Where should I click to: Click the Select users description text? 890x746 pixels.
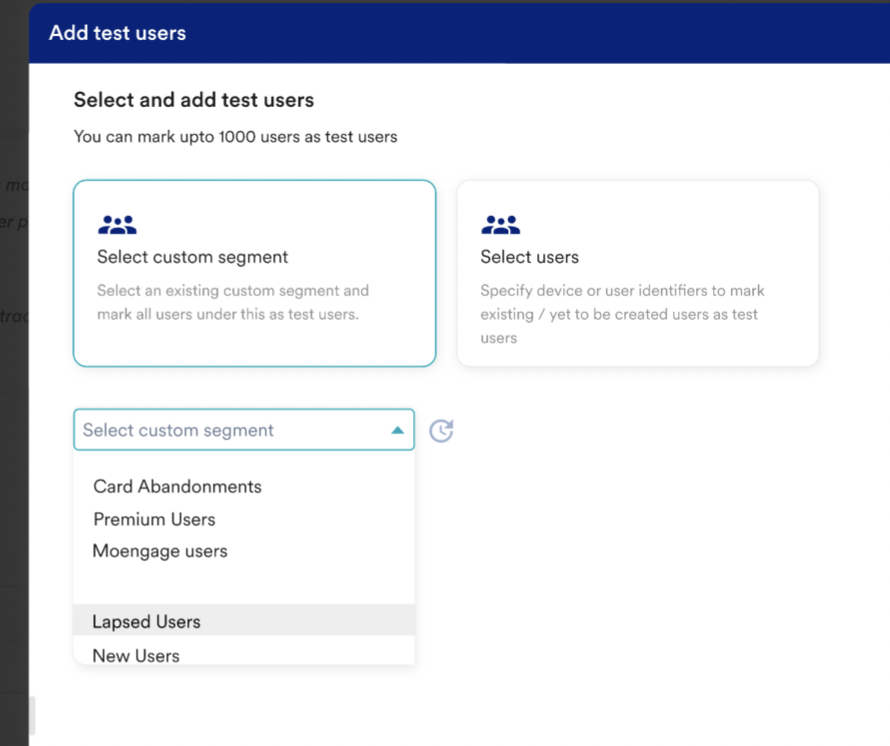click(x=620, y=314)
